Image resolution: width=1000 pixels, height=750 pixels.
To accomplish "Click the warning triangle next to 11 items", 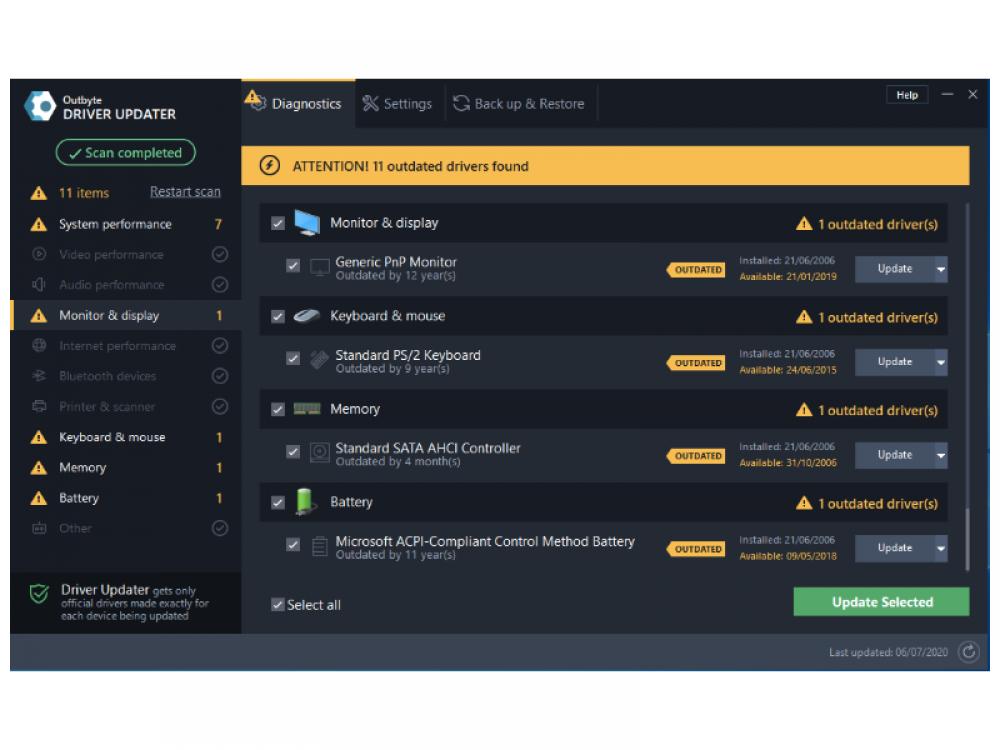I will pos(38,193).
